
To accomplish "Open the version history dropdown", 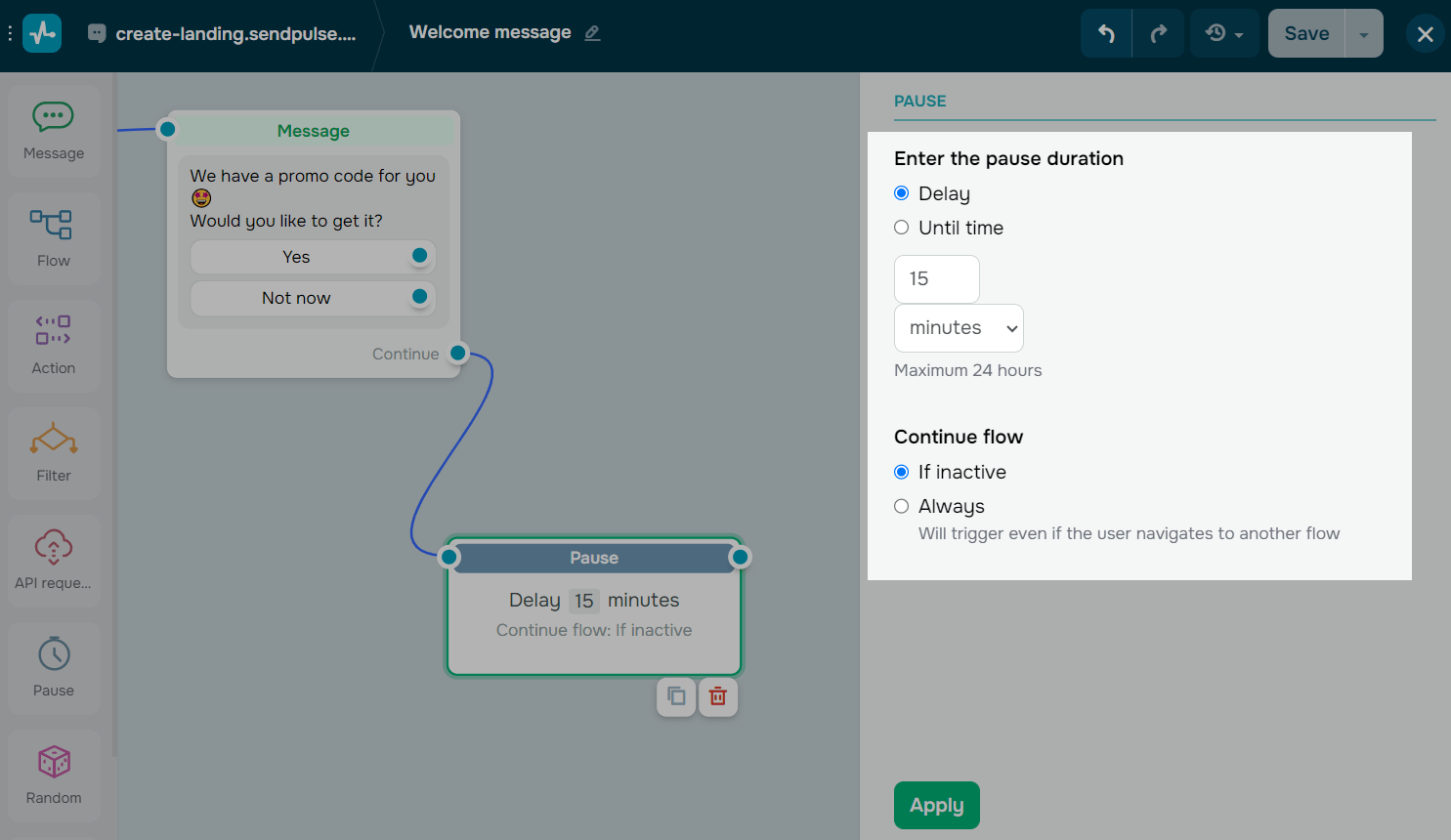I will [1223, 32].
